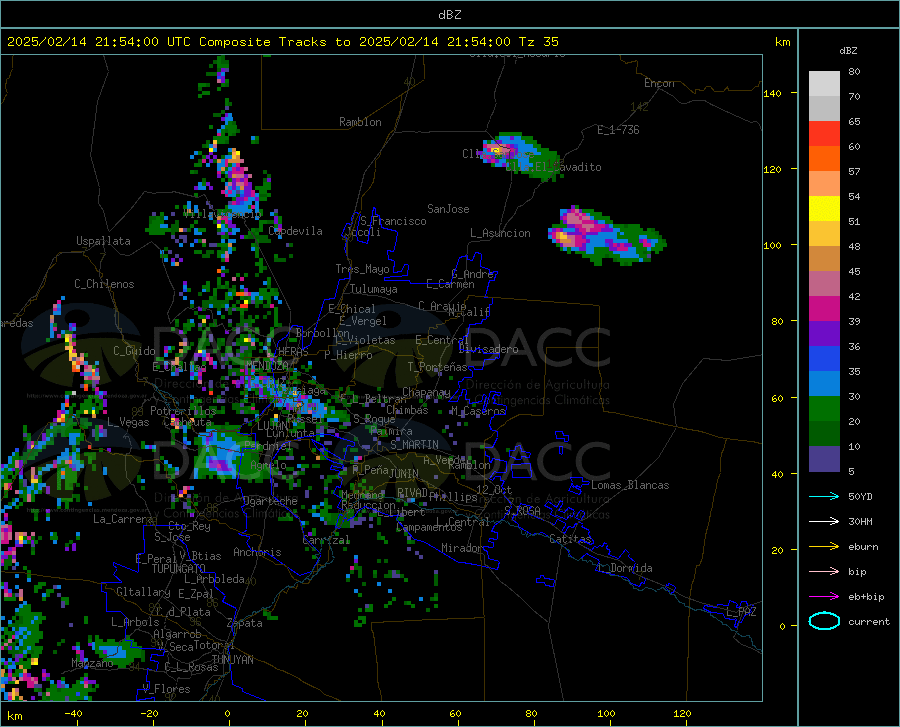
Task: Click the TUNUYAN place label
Action: click(x=232, y=659)
